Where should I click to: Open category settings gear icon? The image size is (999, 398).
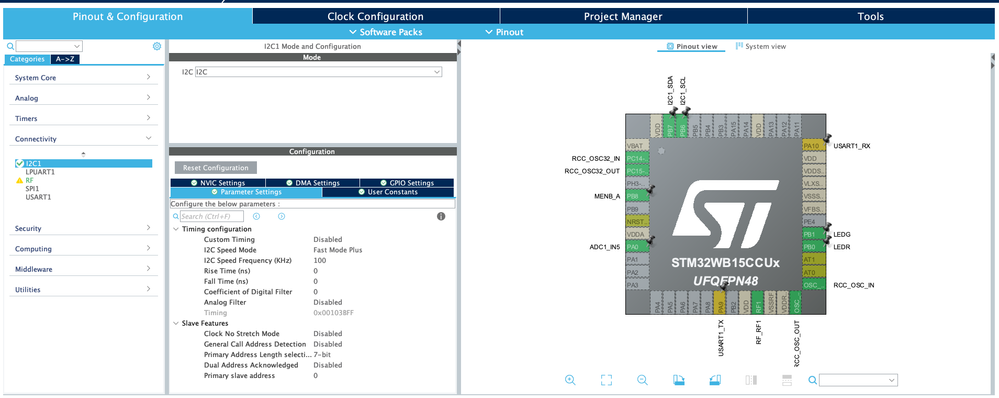(157, 46)
